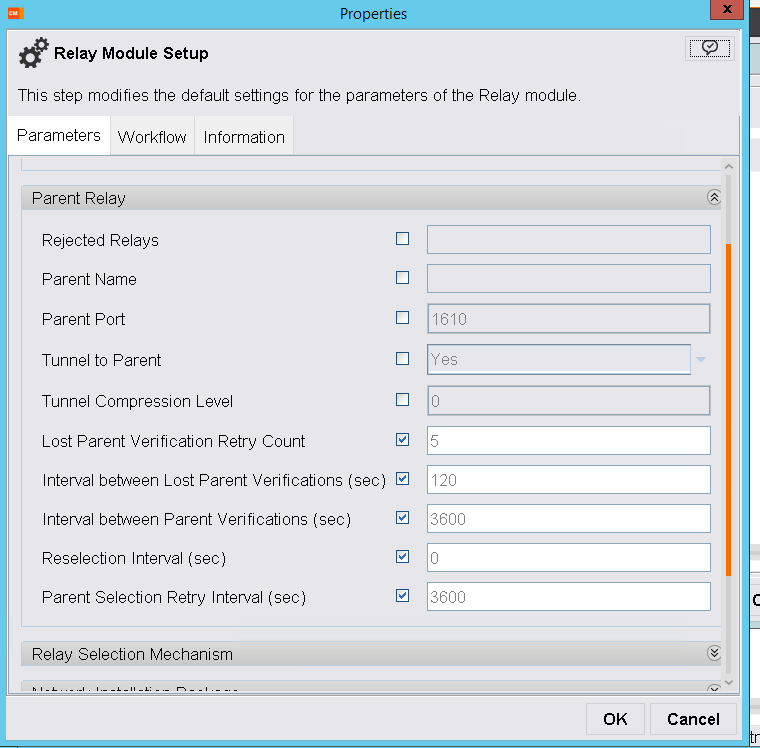Click the orange vertical scrollbar thumb

click(x=728, y=410)
